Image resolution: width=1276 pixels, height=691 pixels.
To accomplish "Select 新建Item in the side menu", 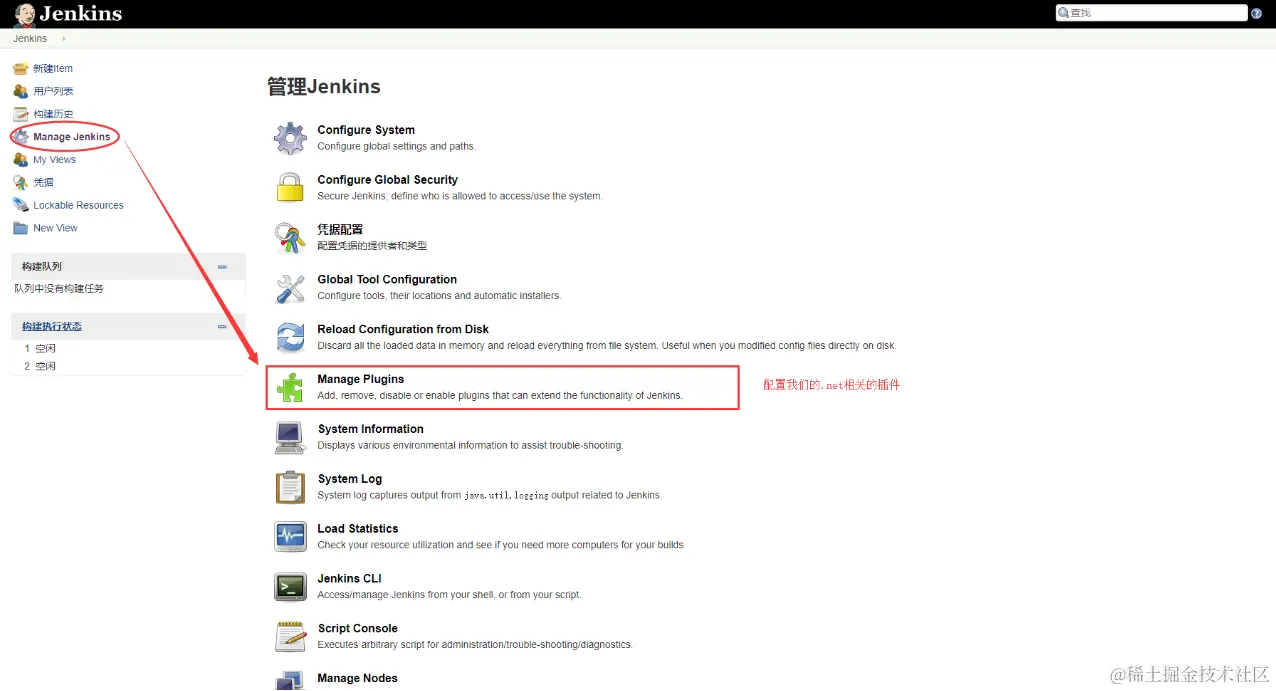I will [53, 69].
